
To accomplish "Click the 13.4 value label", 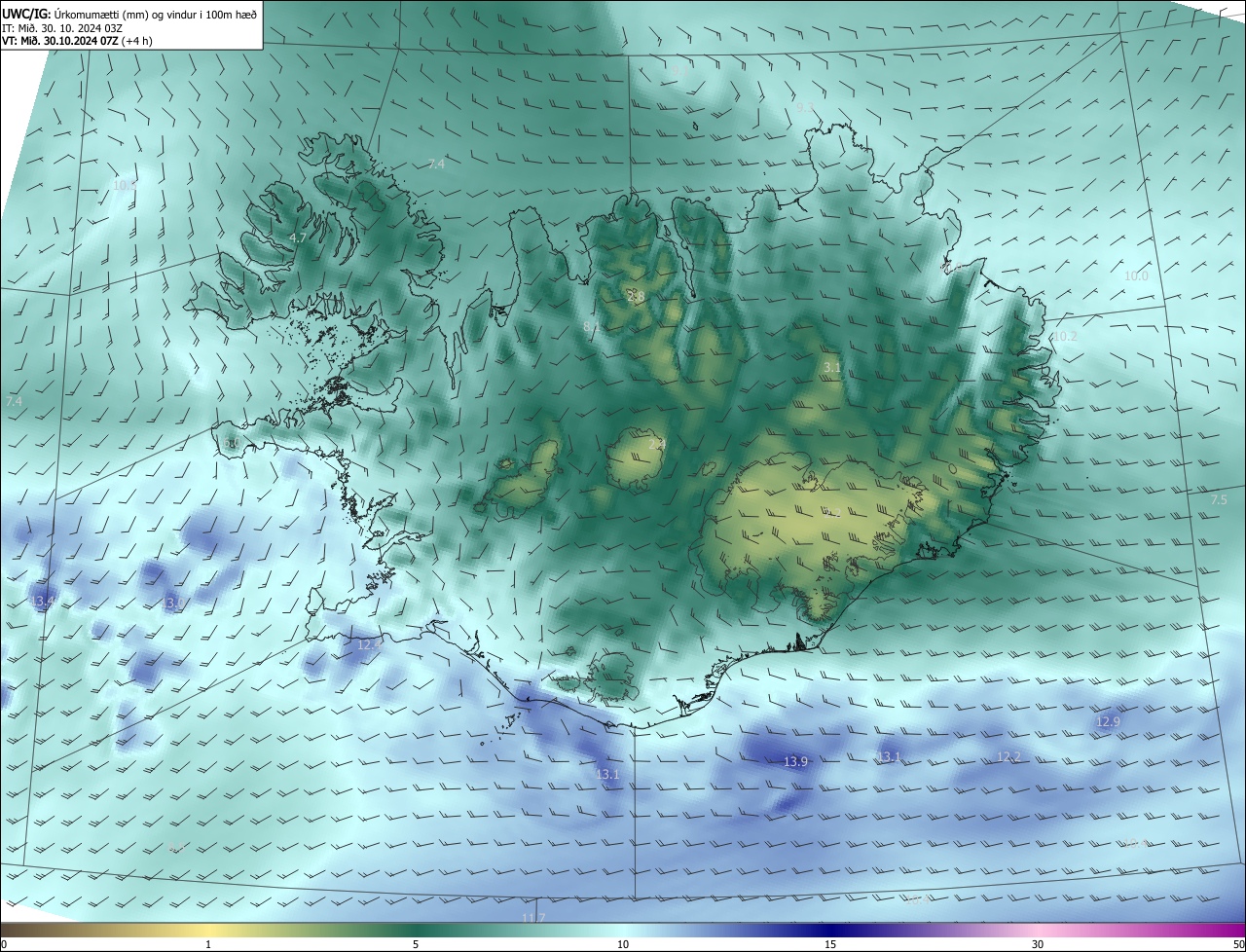I will 43,603.
